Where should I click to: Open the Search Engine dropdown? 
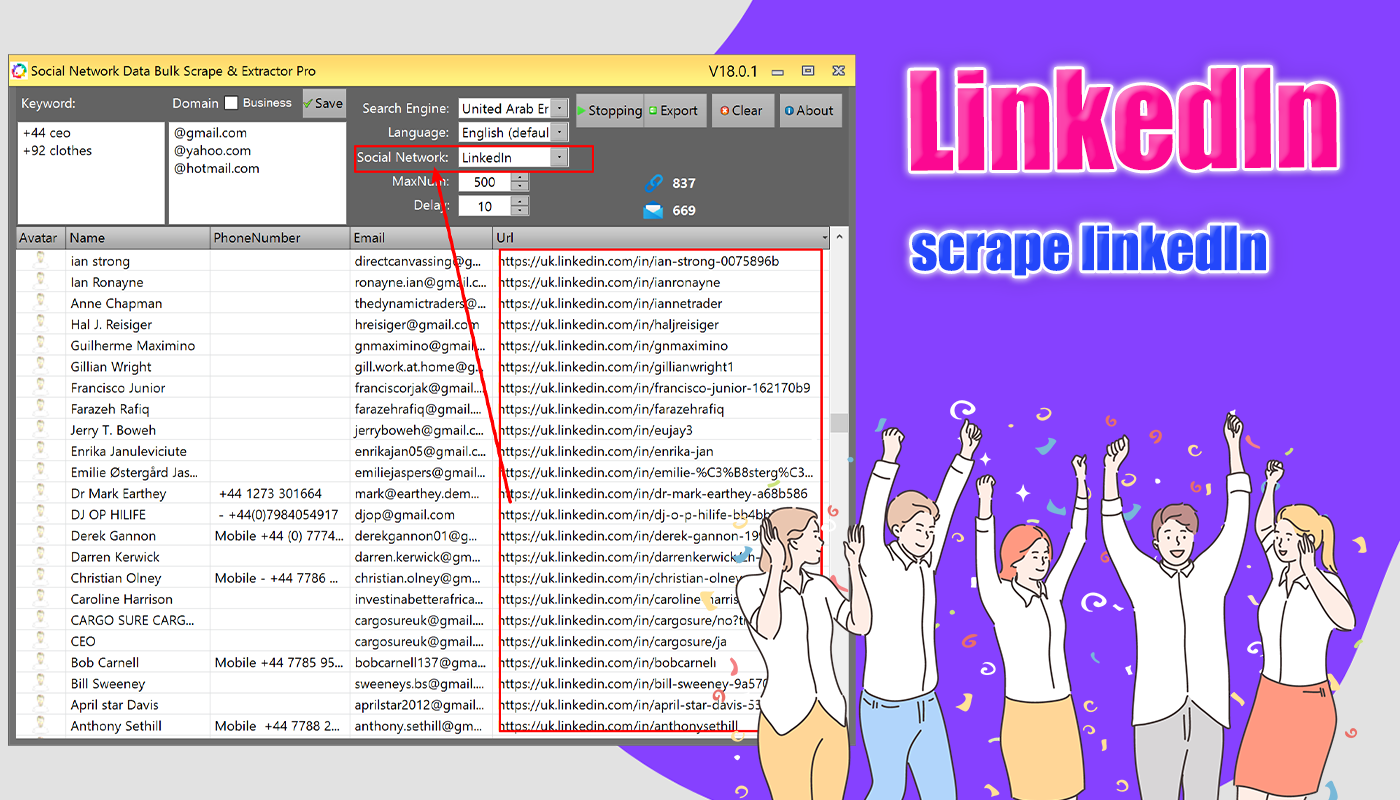[559, 108]
